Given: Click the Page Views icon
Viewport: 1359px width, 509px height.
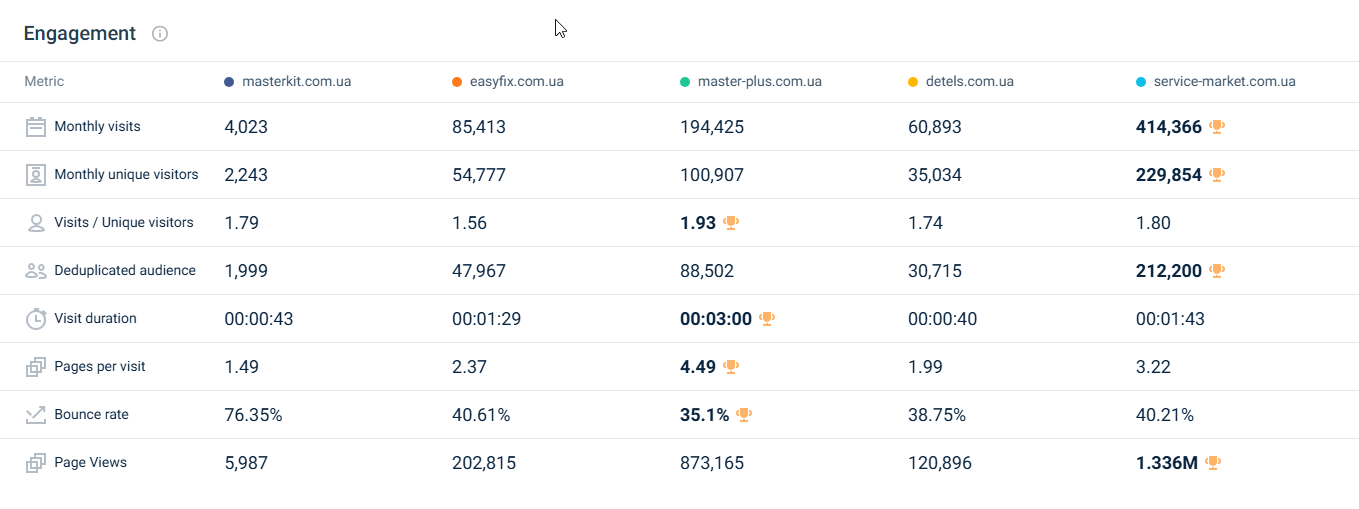Looking at the screenshot, I should point(36,463).
